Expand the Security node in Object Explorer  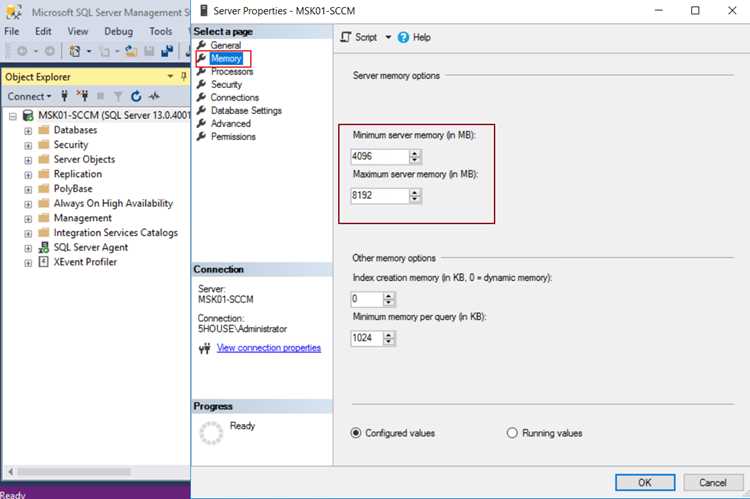(28, 145)
